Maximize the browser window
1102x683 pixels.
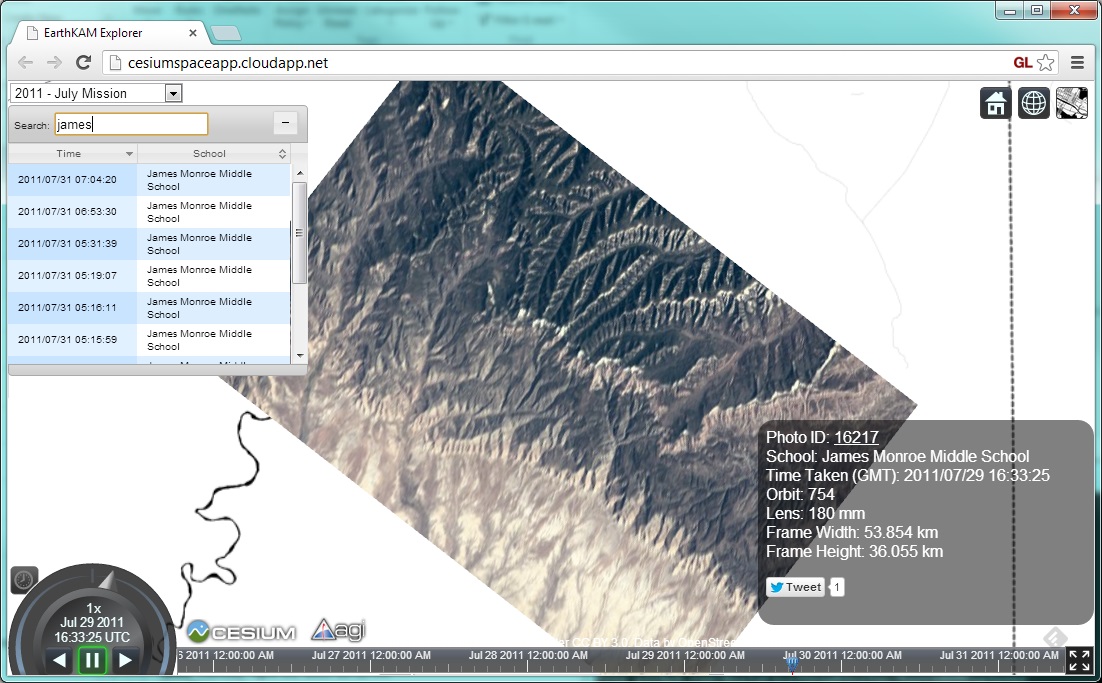pos(1037,11)
